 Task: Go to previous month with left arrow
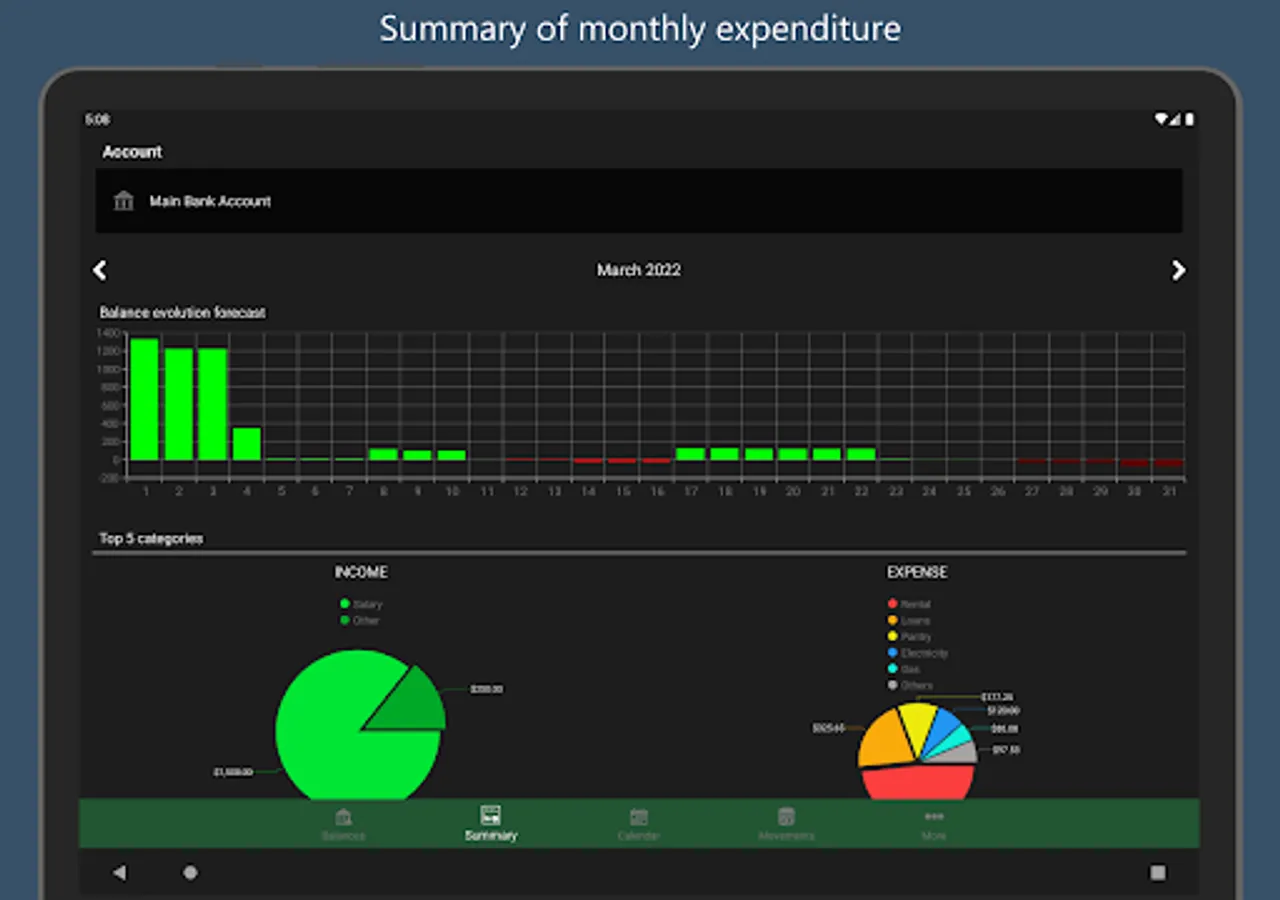[x=99, y=270]
